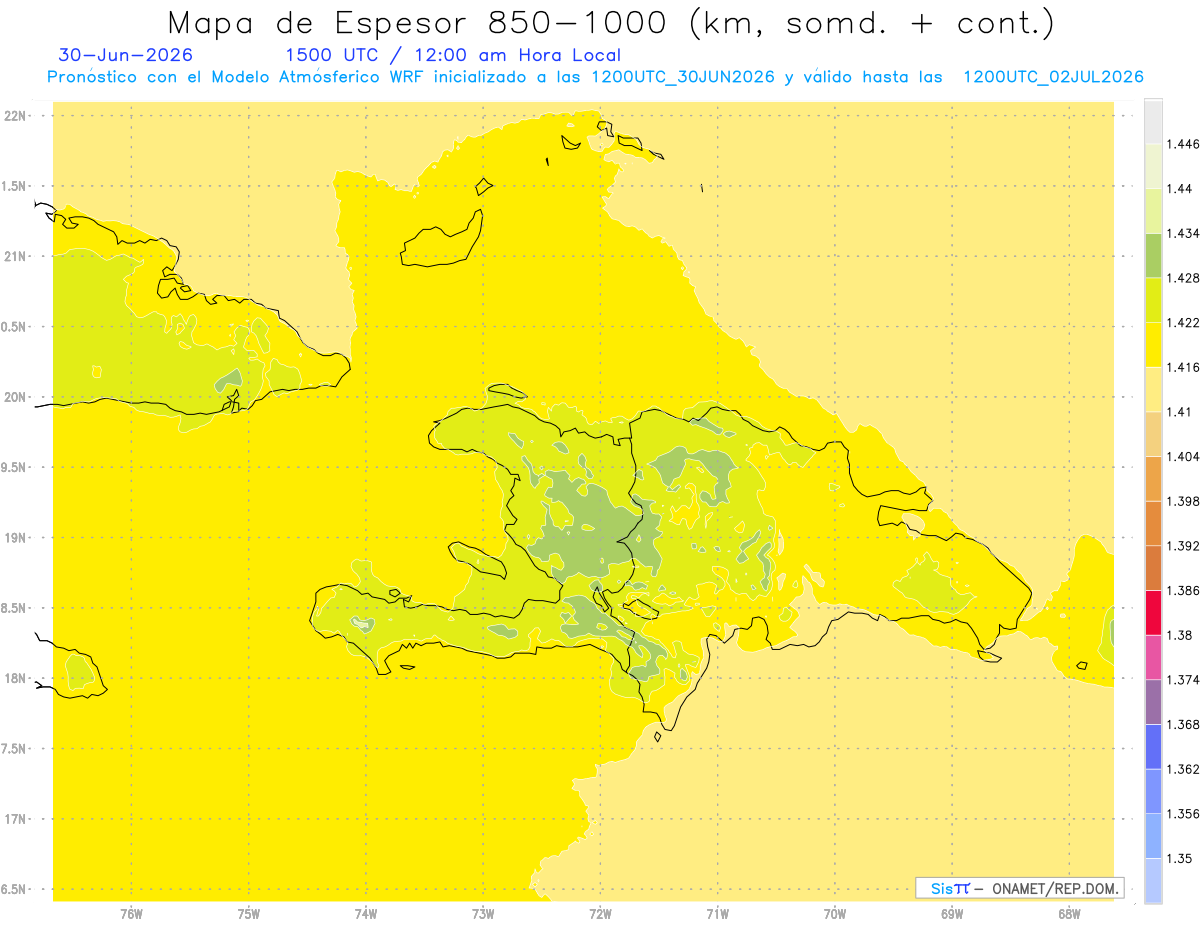Click the green 1.428–1.434 colorbar segment
The height and width of the screenshot is (927, 1200).
tap(1153, 256)
